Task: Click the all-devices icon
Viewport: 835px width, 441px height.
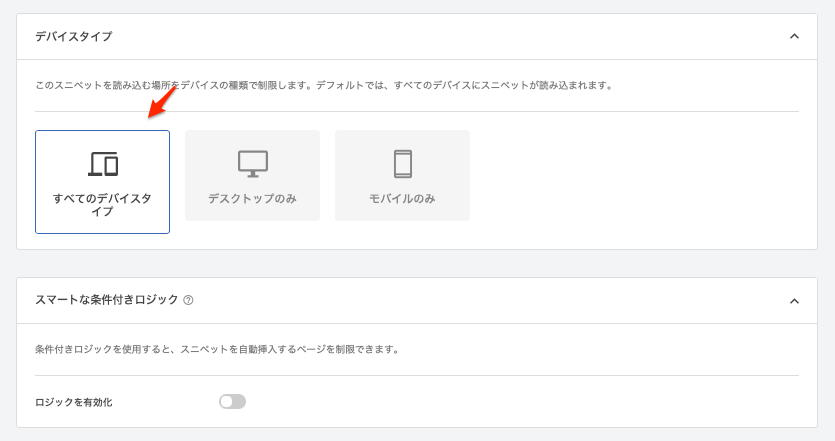Action: tap(103, 164)
